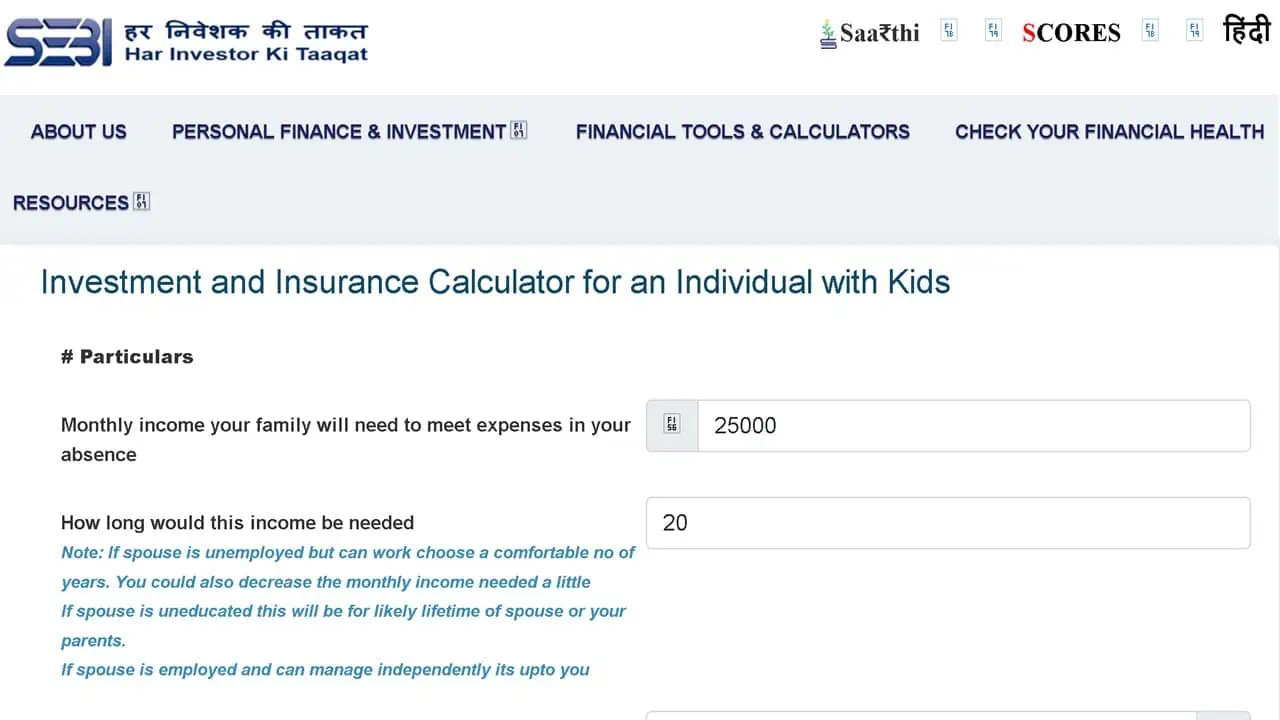Open the dropdown at the bottom of the form
Viewport: 1280px width, 720px height.
[x=948, y=716]
